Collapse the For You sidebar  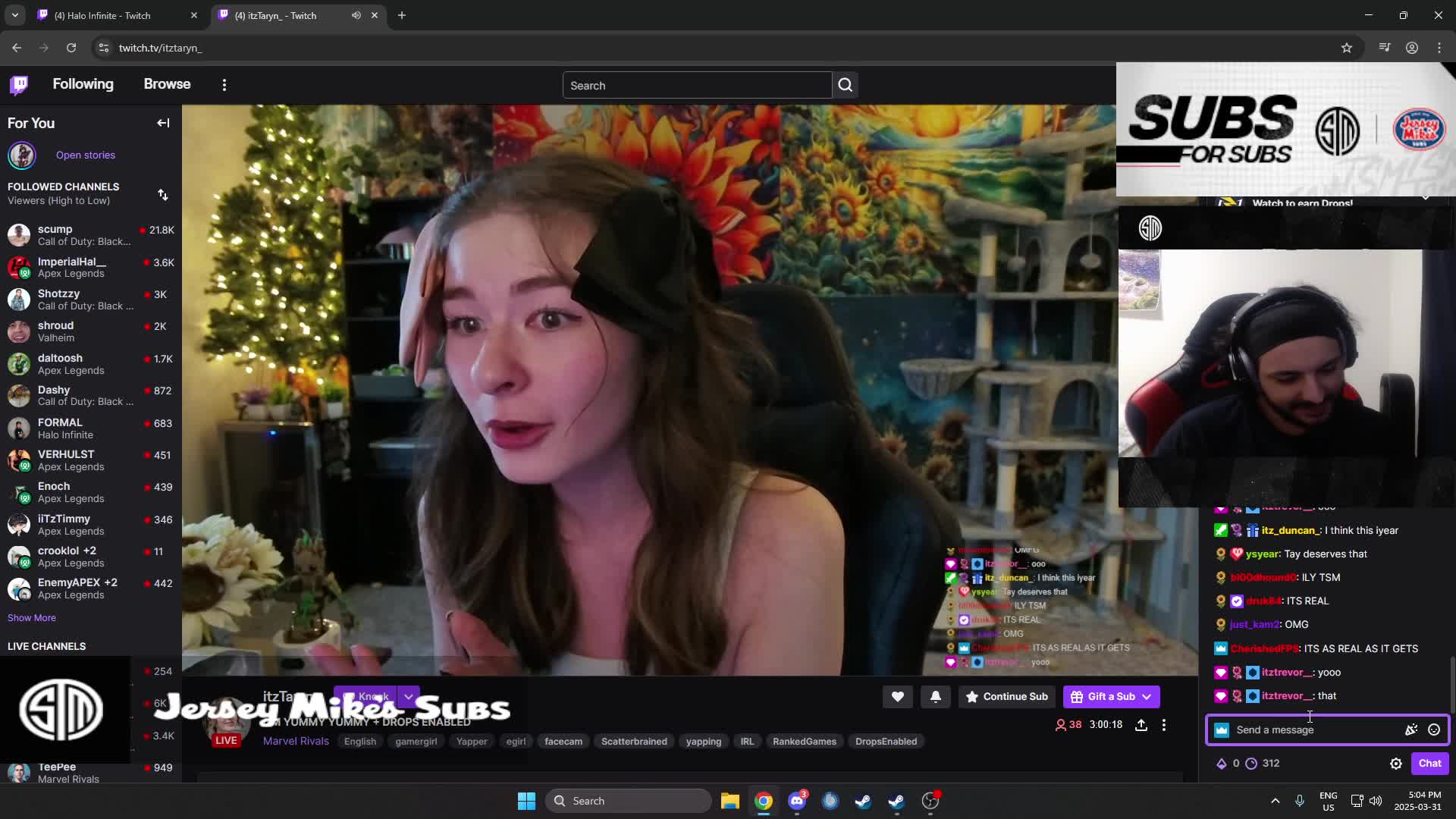[163, 123]
